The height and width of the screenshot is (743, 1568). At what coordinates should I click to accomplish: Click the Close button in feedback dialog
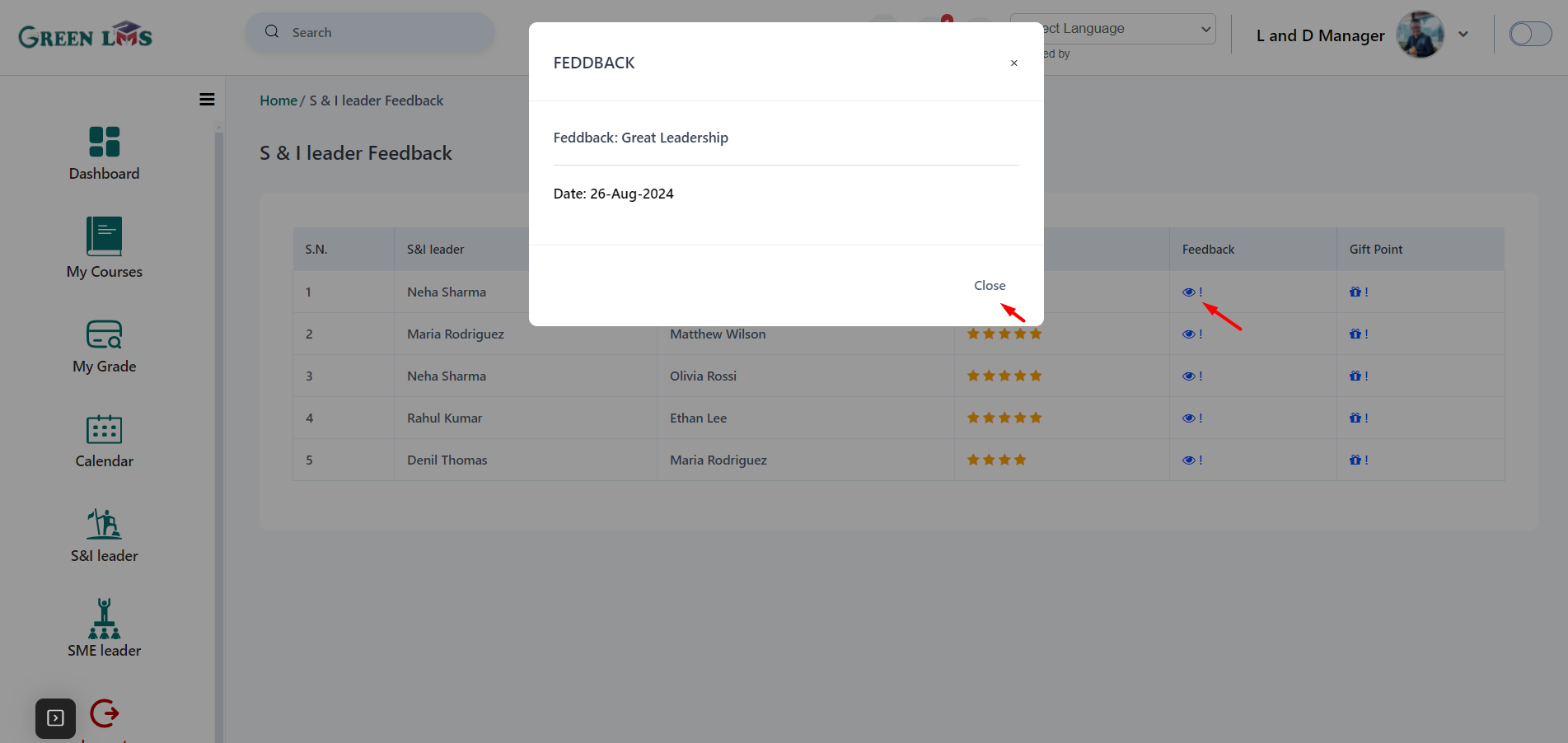point(990,286)
